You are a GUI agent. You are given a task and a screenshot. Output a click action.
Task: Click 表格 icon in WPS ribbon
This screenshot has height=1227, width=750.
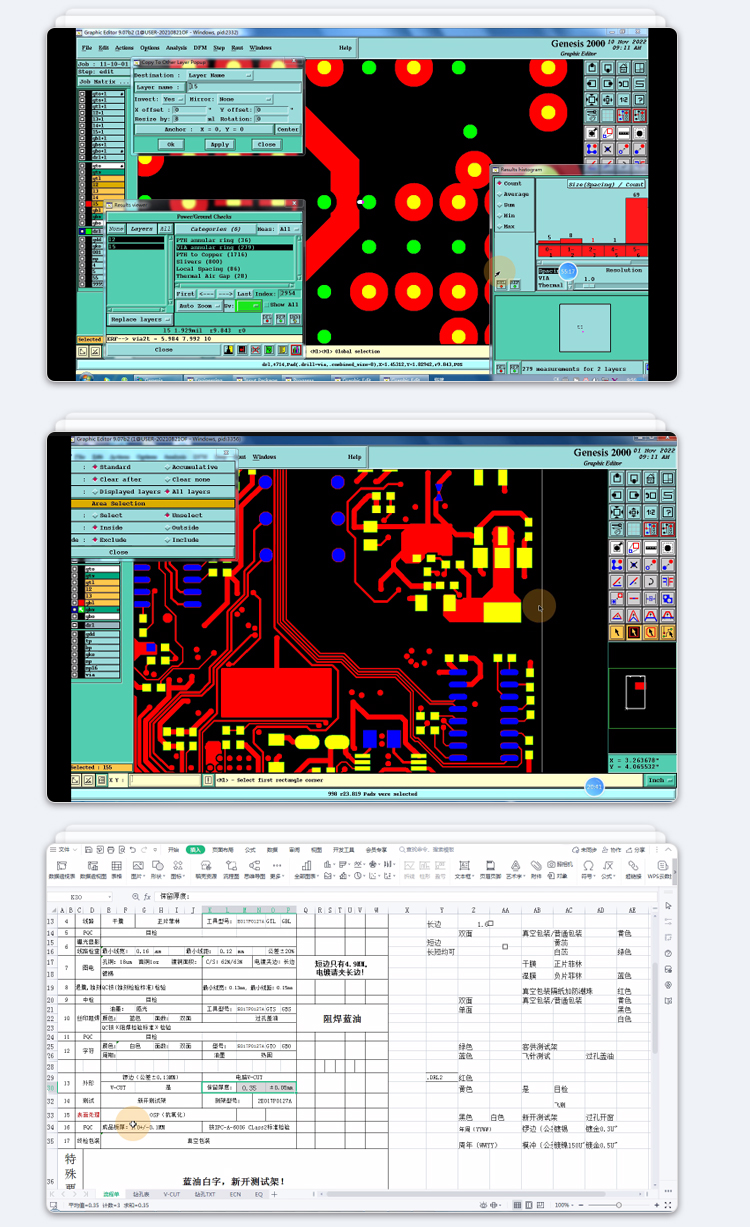(116, 870)
